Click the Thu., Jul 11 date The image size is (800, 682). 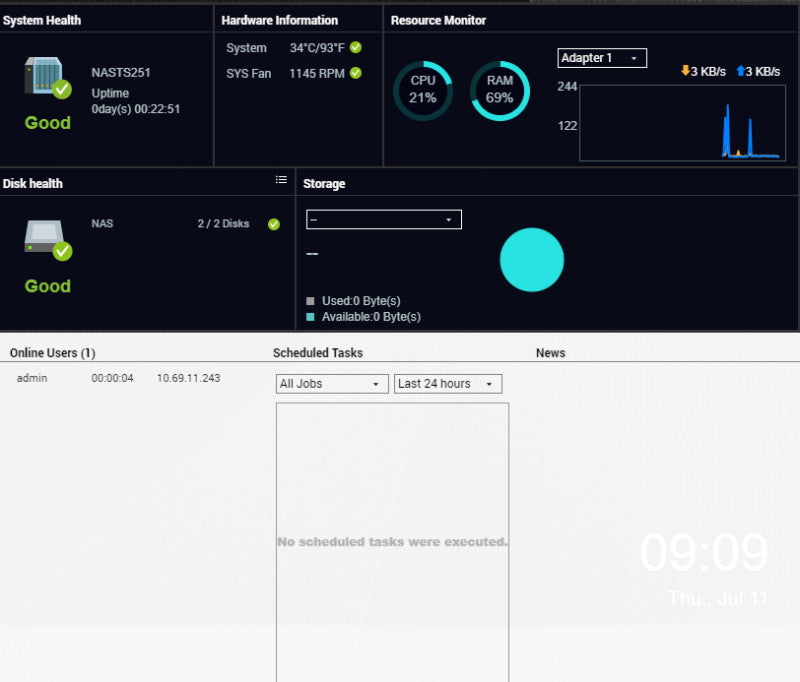[718, 598]
